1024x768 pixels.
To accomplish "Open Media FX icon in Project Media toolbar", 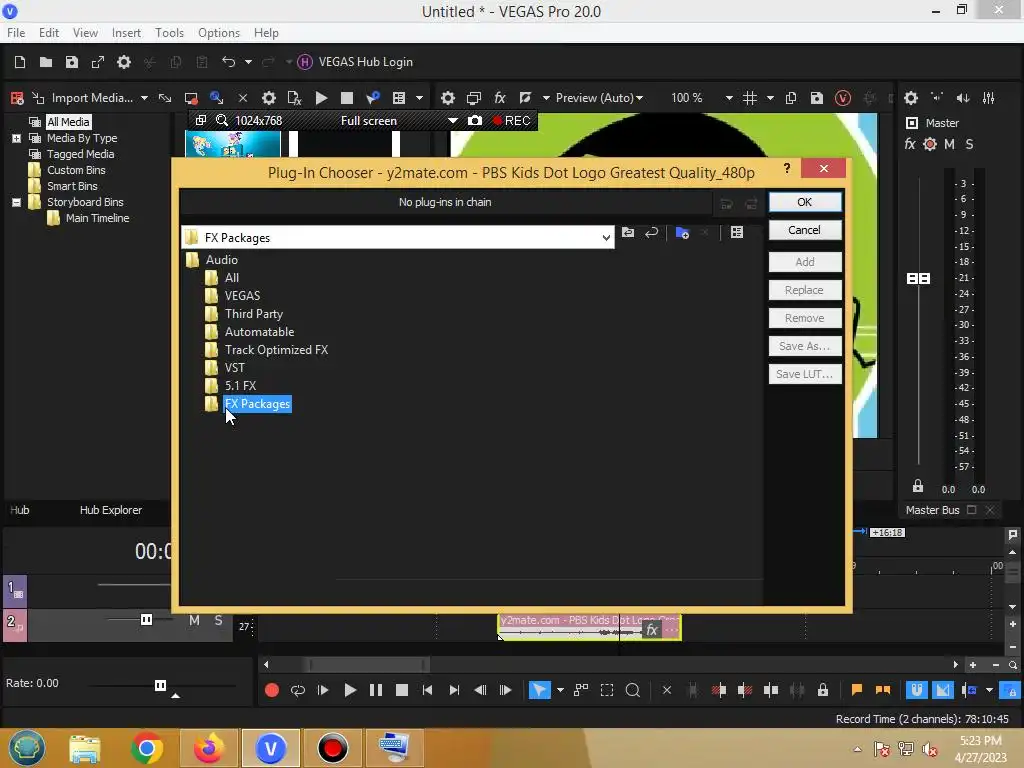I will coord(294,98).
